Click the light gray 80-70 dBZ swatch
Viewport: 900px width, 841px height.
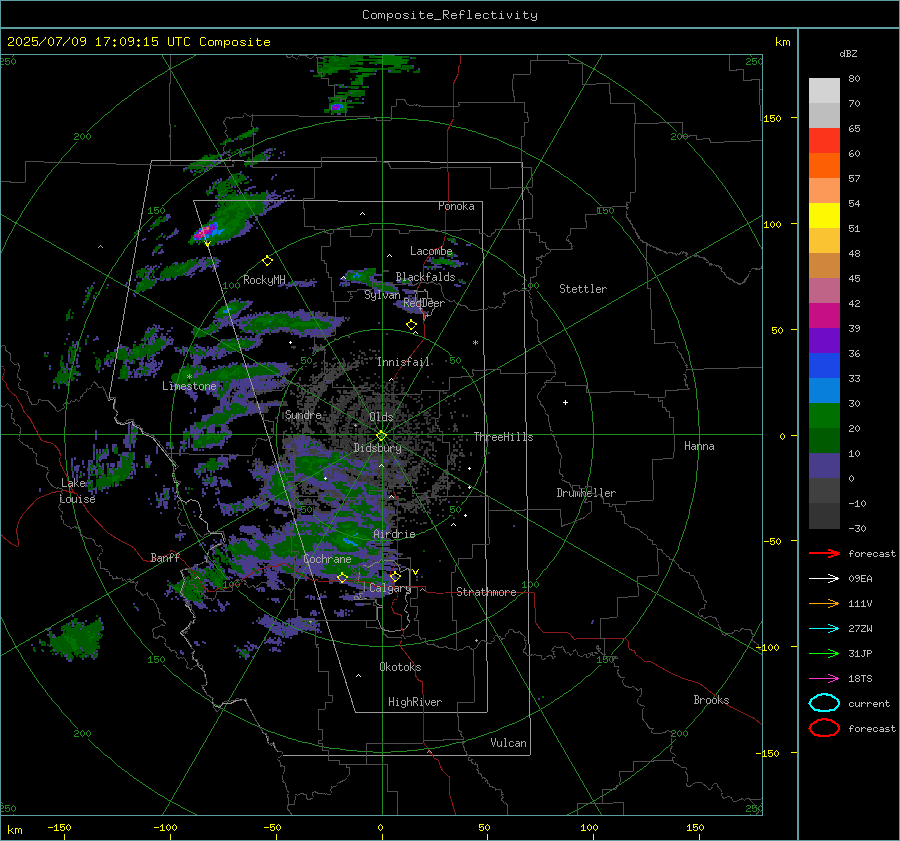click(824, 91)
